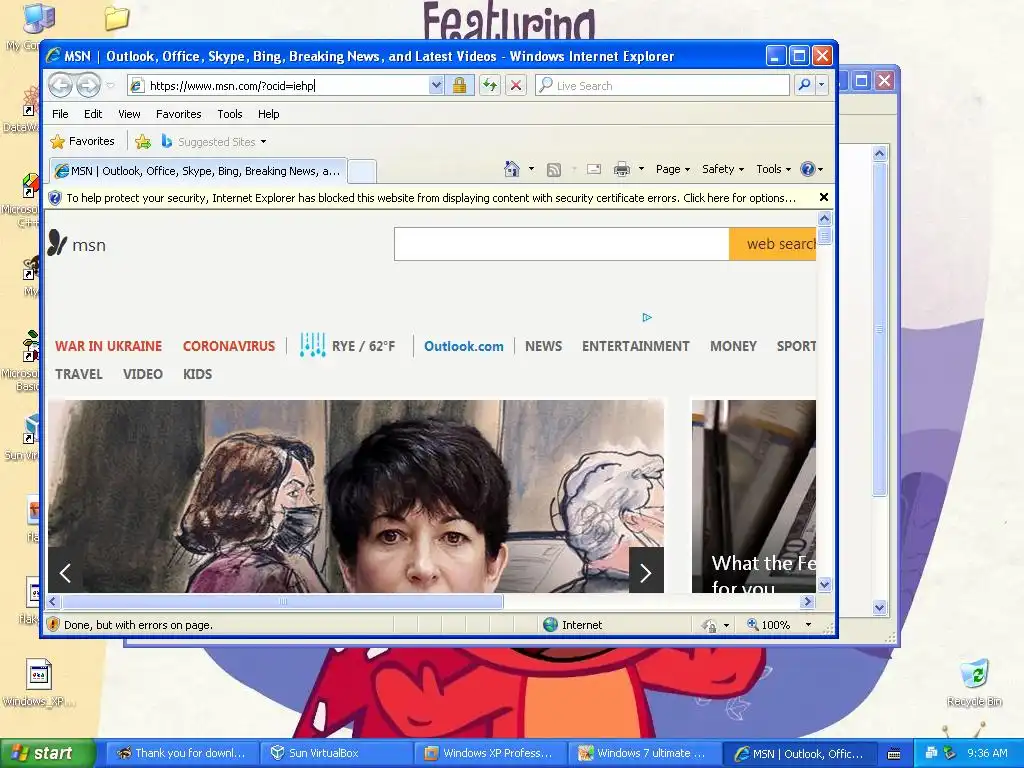
Task: Open the TRAVEL section link
Action: (x=78, y=374)
